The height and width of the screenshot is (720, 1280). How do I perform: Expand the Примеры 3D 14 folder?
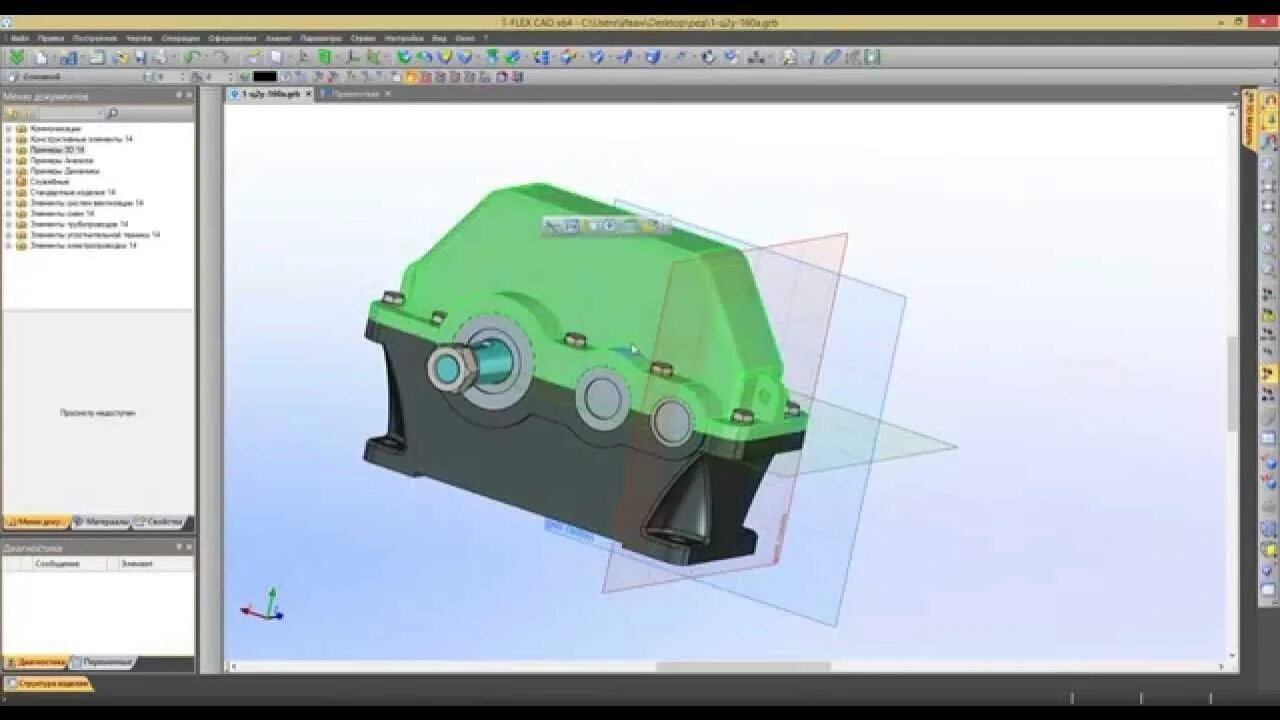9,149
